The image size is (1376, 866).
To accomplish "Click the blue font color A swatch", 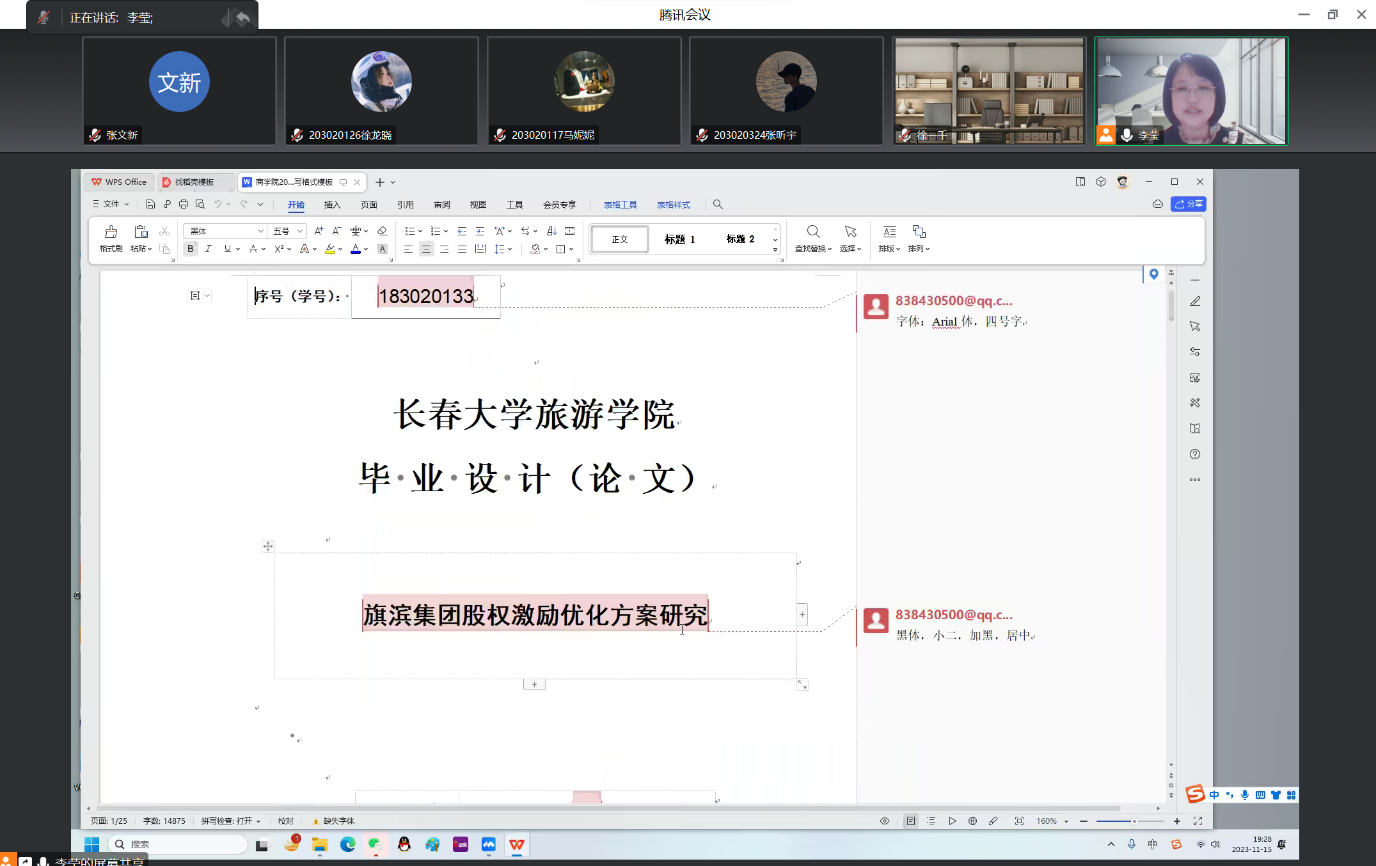I will [x=356, y=248].
